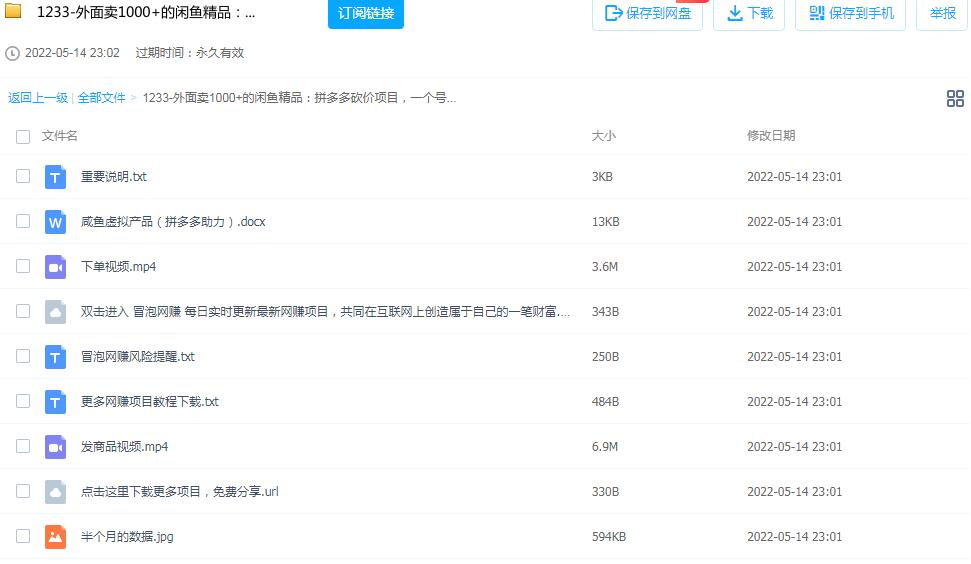Check the box for 冒泡网赚风险提醒.txt
This screenshot has width=971, height=564.
click(23, 356)
